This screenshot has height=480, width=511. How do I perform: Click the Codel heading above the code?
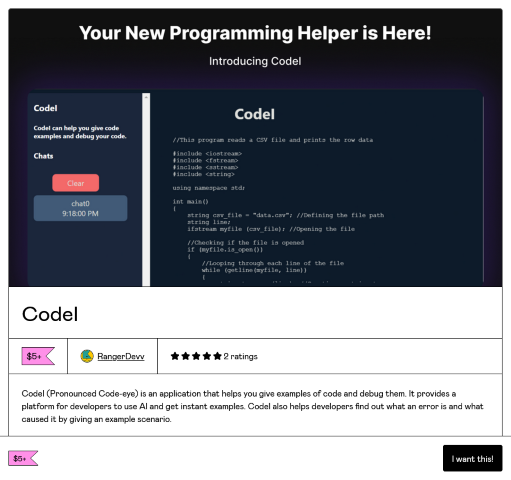point(255,114)
